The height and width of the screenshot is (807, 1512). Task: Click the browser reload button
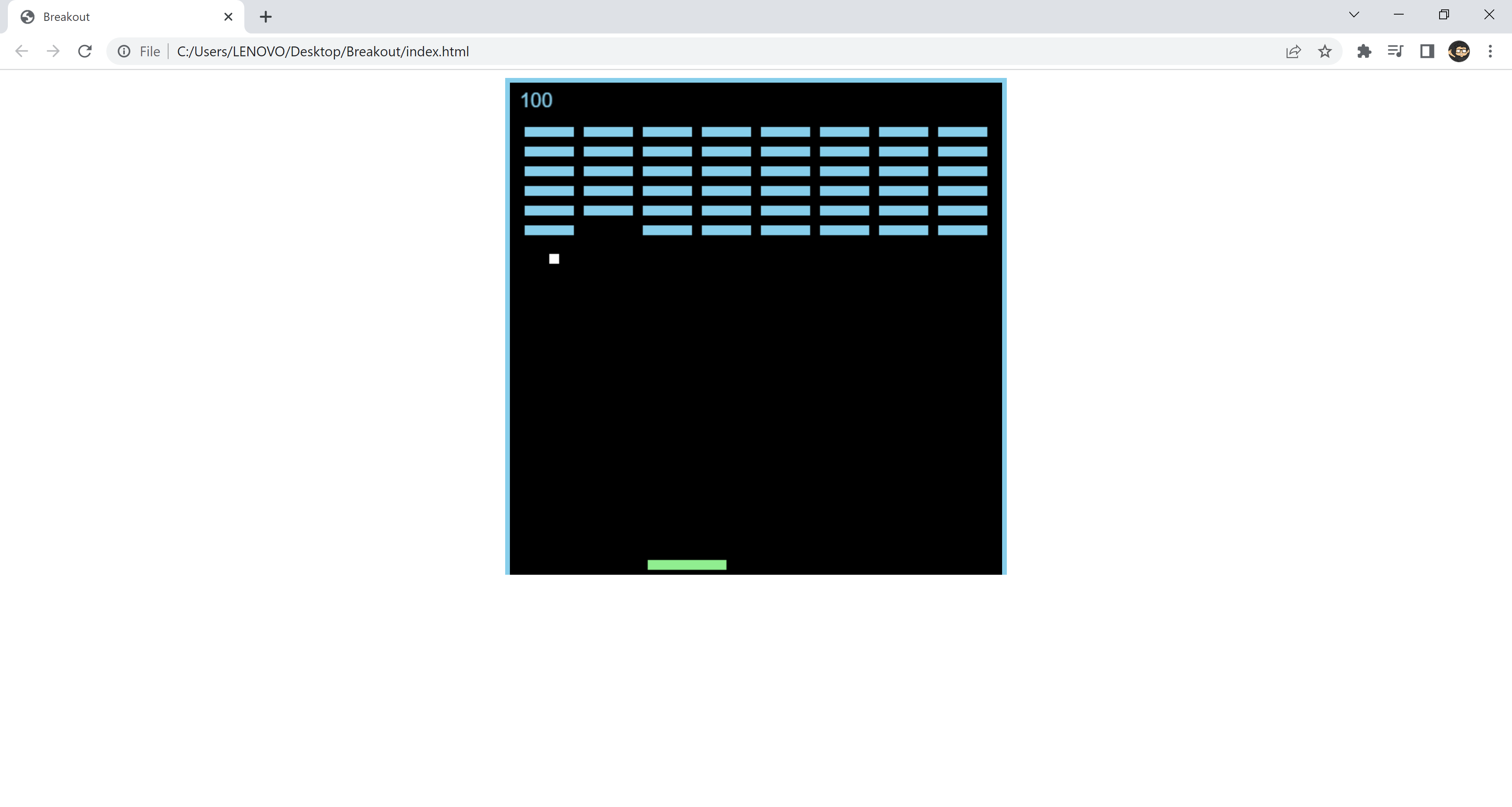pyautogui.click(x=85, y=52)
